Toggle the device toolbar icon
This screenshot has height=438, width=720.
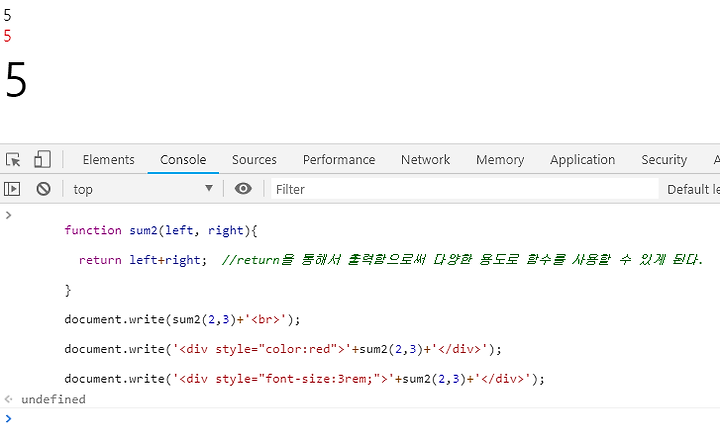pyautogui.click(x=42, y=160)
